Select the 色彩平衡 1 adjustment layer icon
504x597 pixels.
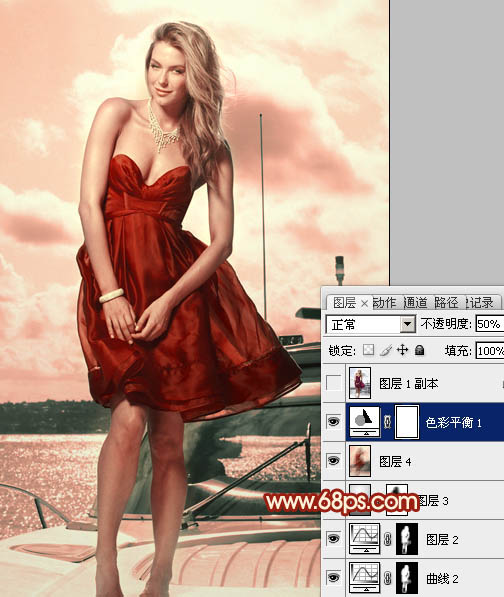pos(365,421)
